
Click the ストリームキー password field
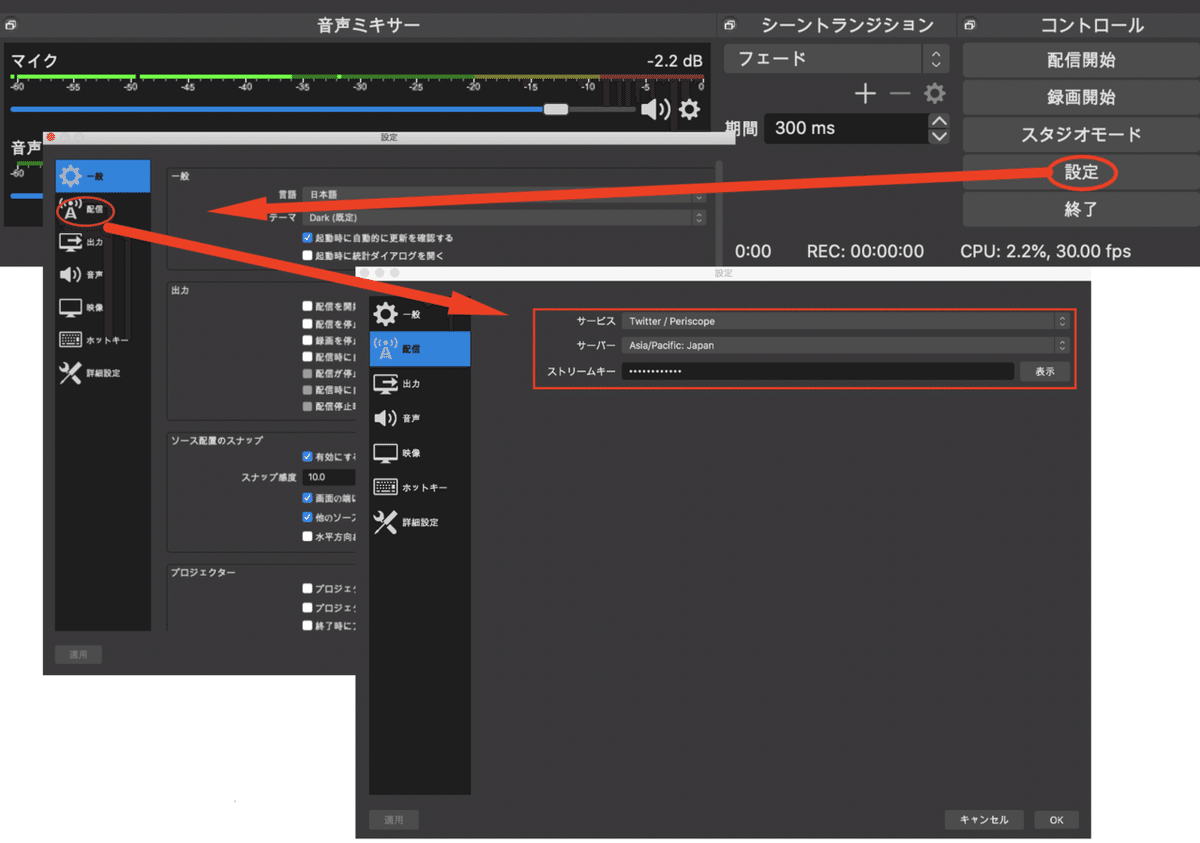[x=818, y=371]
